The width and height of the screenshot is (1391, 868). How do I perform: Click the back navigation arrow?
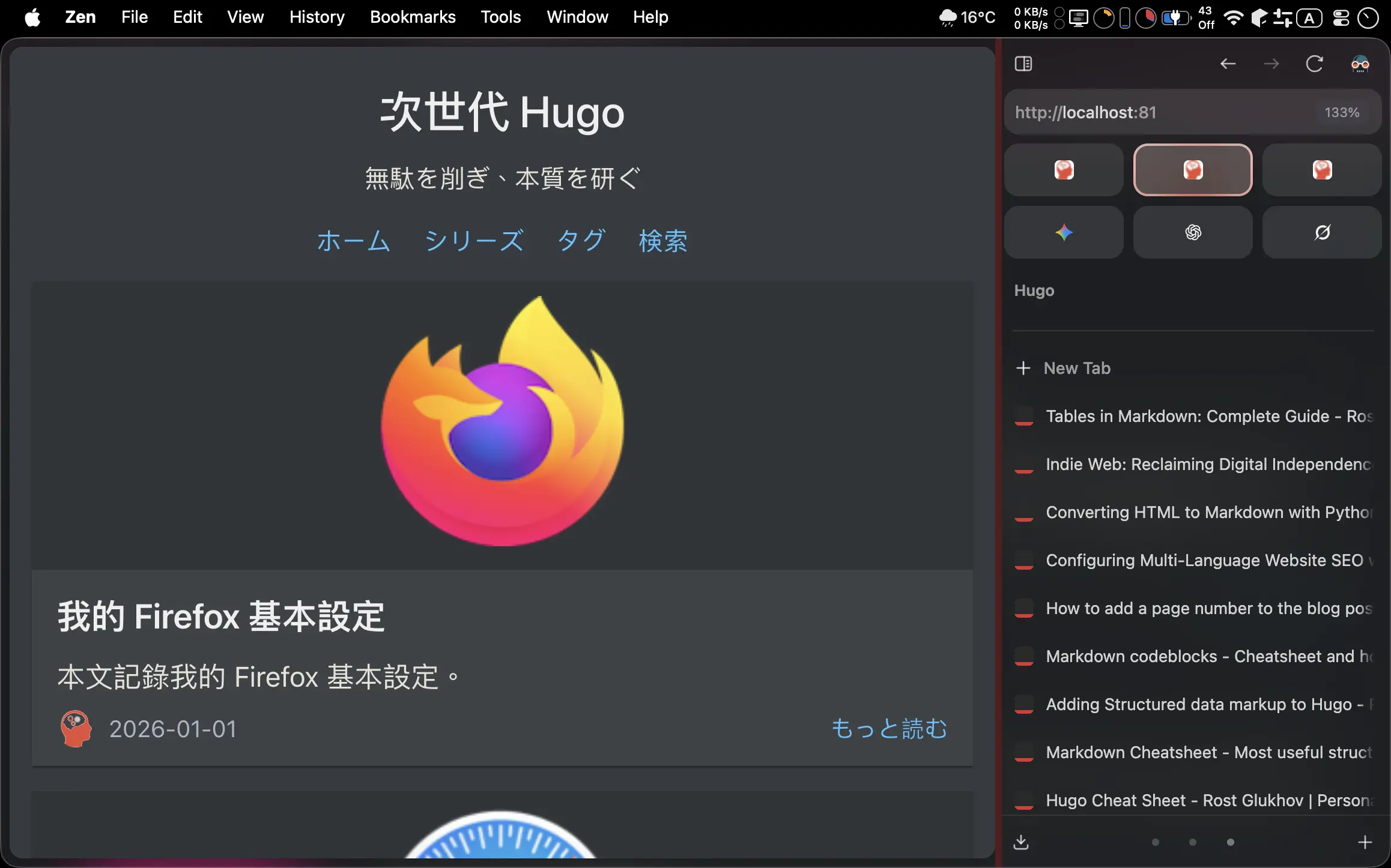(1228, 64)
